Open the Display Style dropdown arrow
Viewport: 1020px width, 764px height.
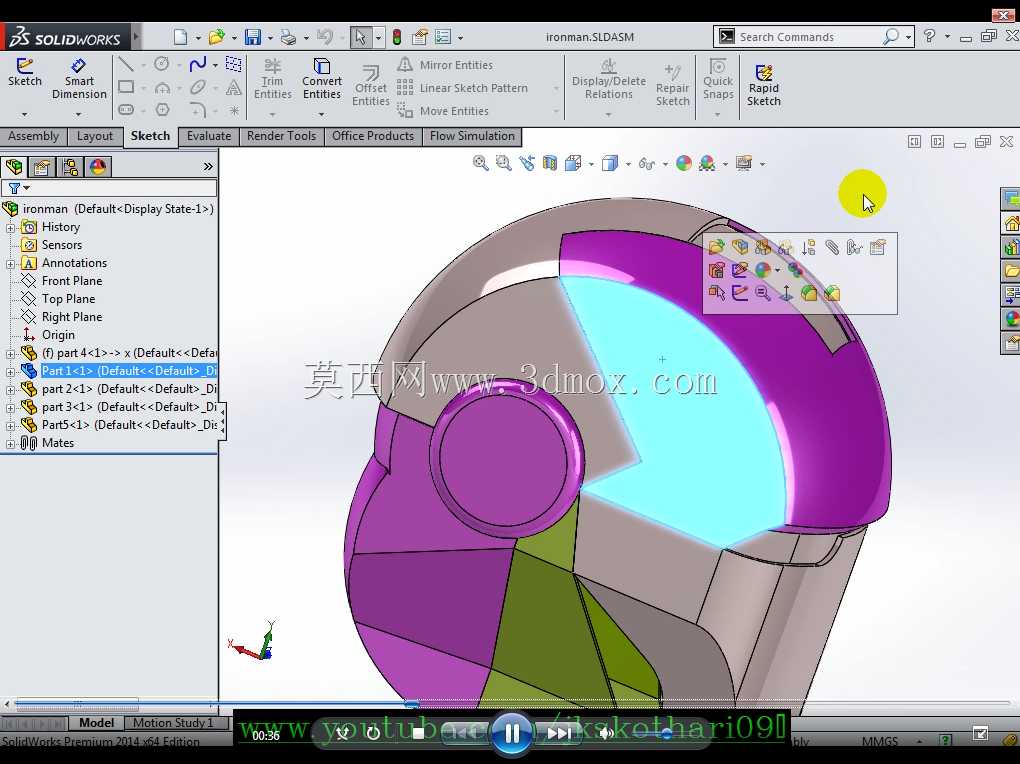[x=628, y=164]
